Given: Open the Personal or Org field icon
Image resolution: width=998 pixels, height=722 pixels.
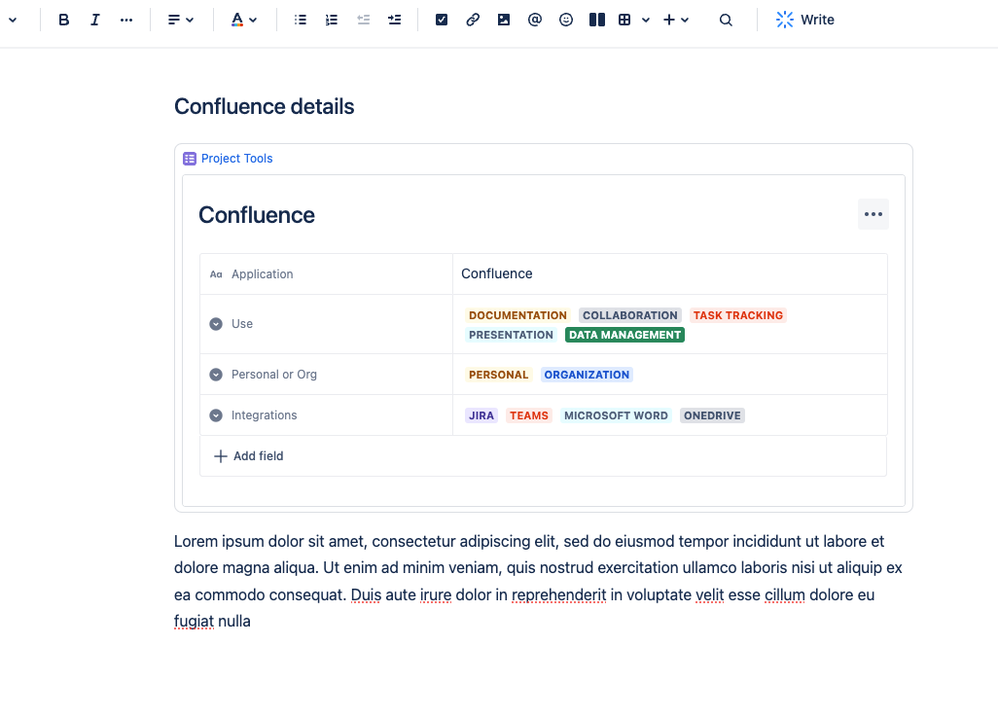Looking at the screenshot, I should pyautogui.click(x=216, y=374).
